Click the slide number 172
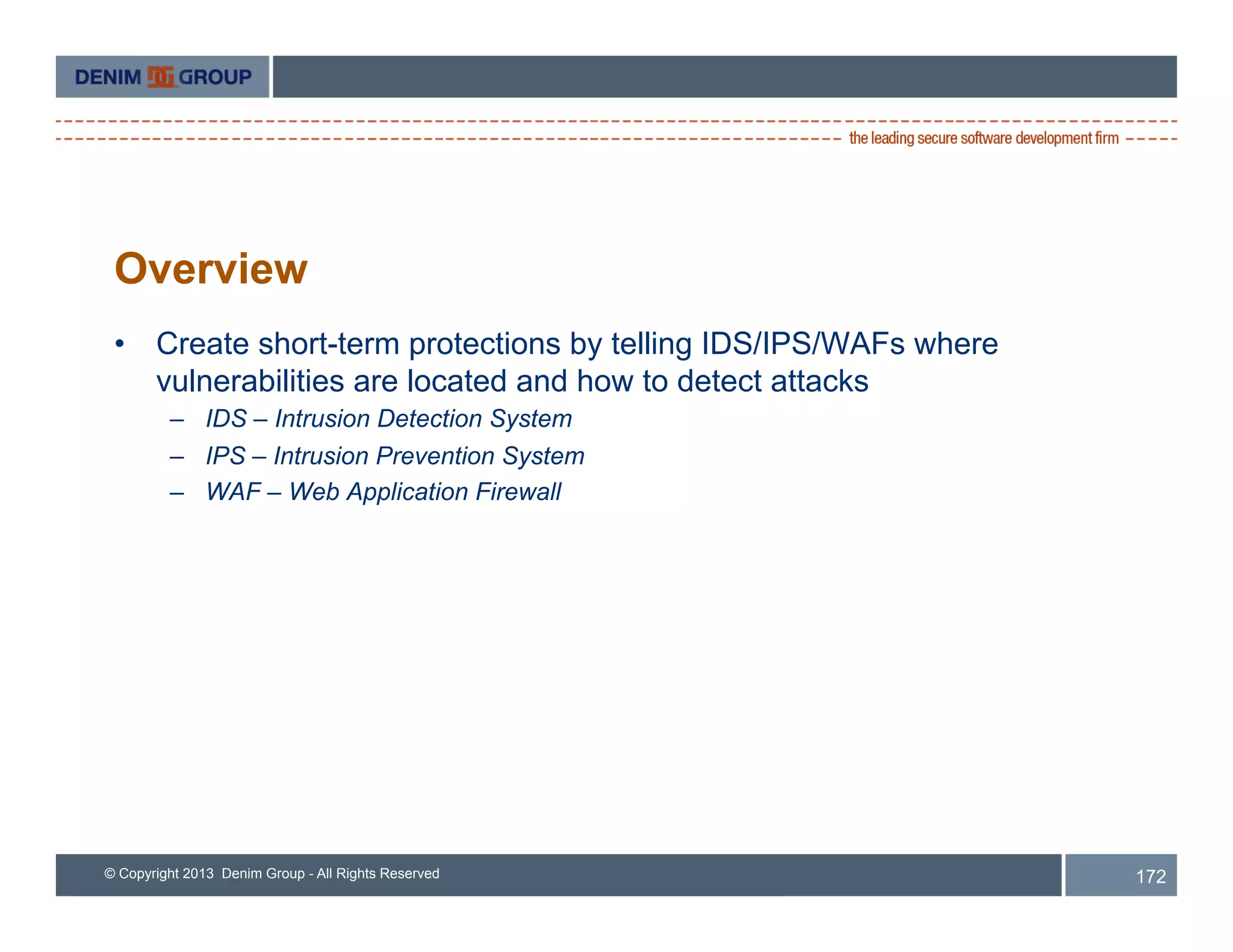 point(1150,876)
